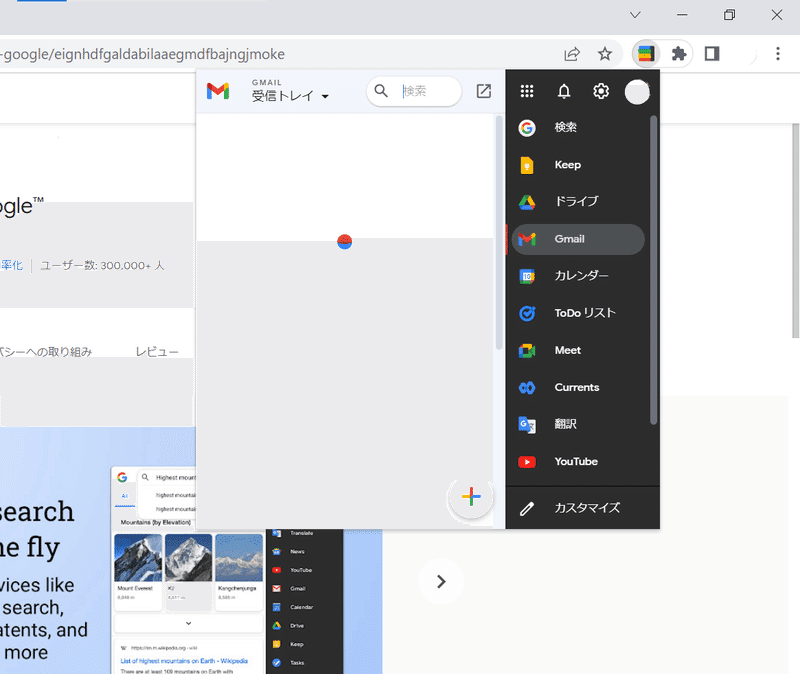Image resolution: width=800 pixels, height=674 pixels.
Task: Toggle the Chrome side panel icon
Action: tap(712, 54)
